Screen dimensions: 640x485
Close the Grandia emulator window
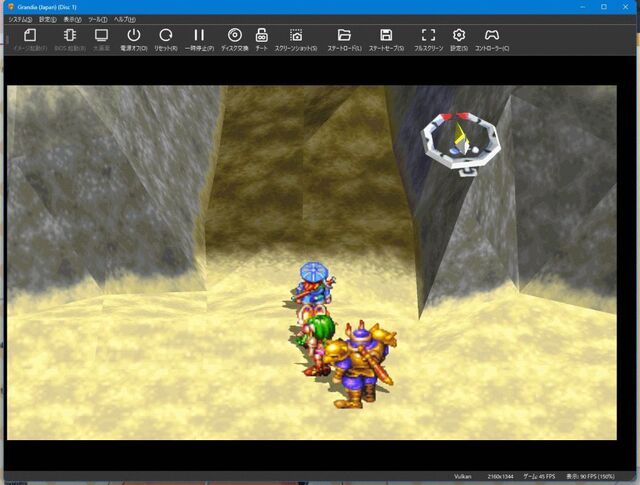click(x=625, y=7)
